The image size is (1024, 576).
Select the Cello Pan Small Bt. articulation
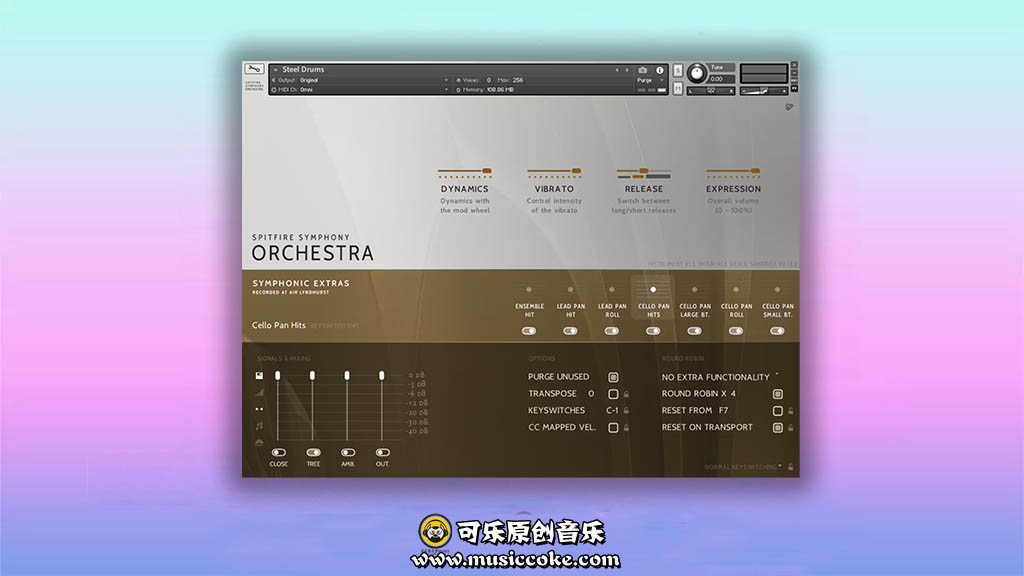tap(777, 300)
